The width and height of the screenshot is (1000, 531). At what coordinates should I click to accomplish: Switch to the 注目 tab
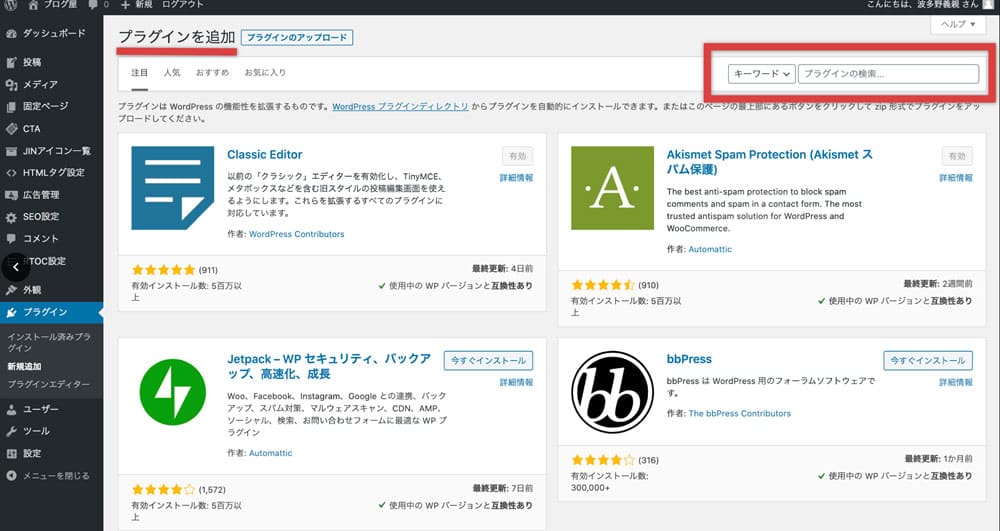[x=140, y=73]
